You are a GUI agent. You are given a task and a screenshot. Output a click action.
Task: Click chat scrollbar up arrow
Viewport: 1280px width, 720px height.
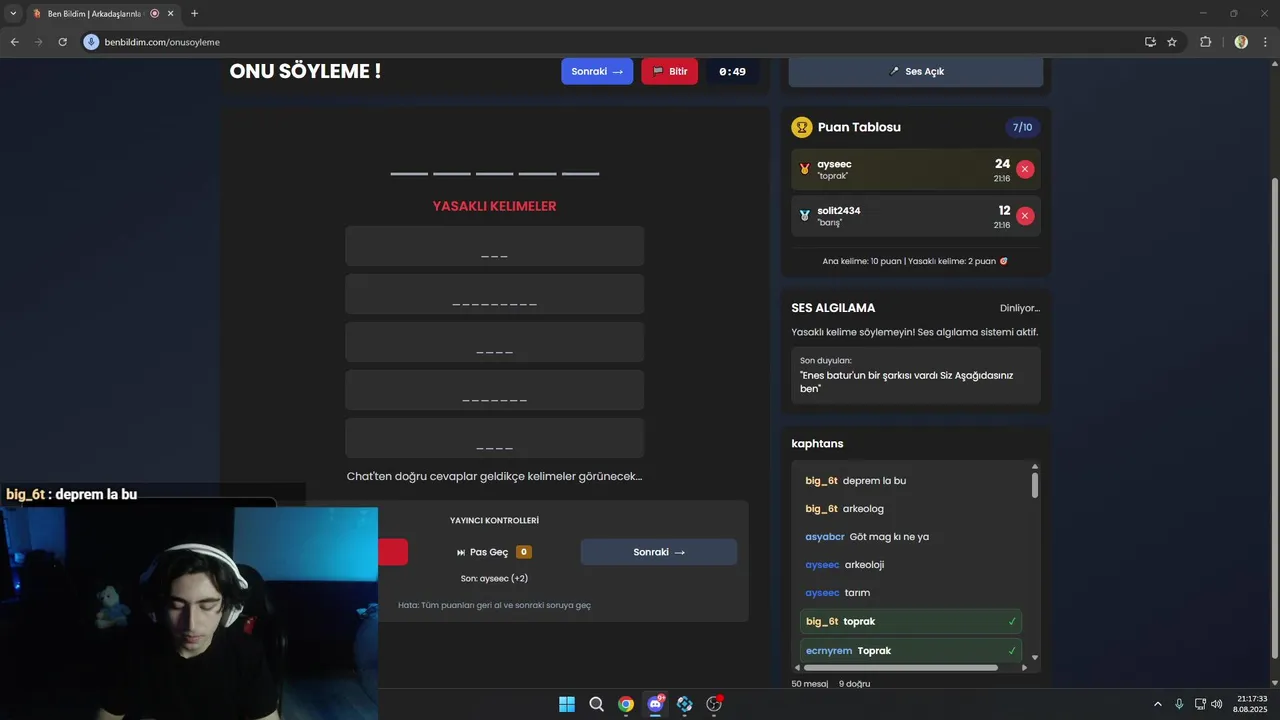[x=1035, y=467]
